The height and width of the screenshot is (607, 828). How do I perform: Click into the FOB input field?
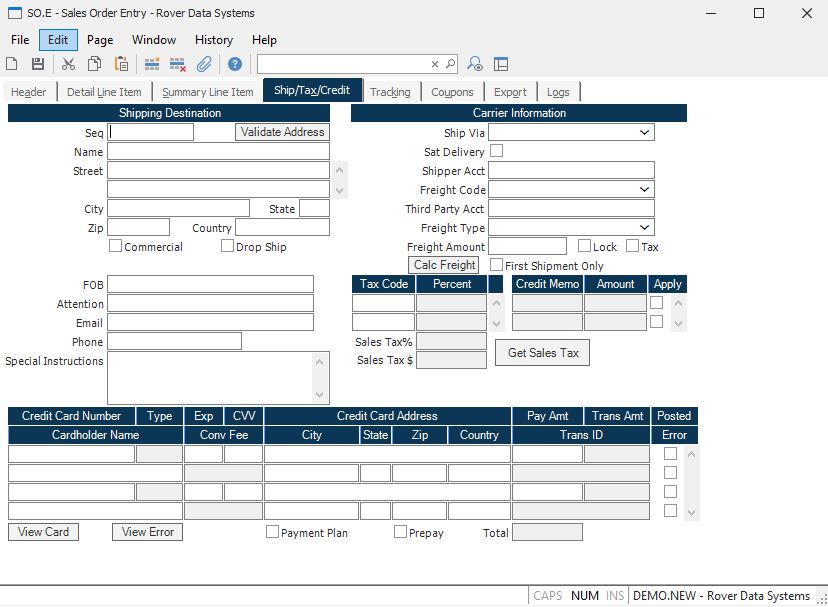click(210, 284)
